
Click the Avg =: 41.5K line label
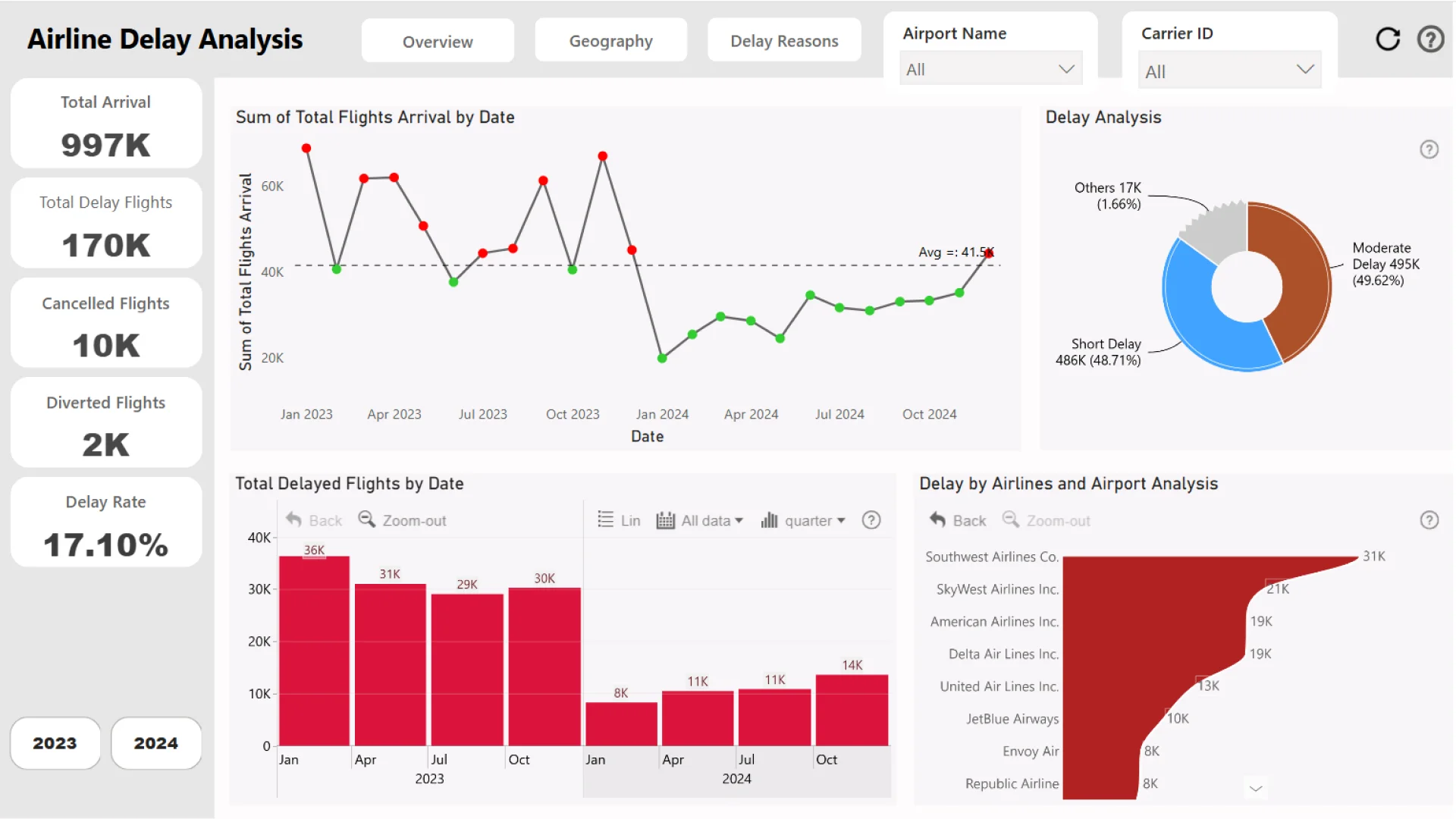[955, 252]
